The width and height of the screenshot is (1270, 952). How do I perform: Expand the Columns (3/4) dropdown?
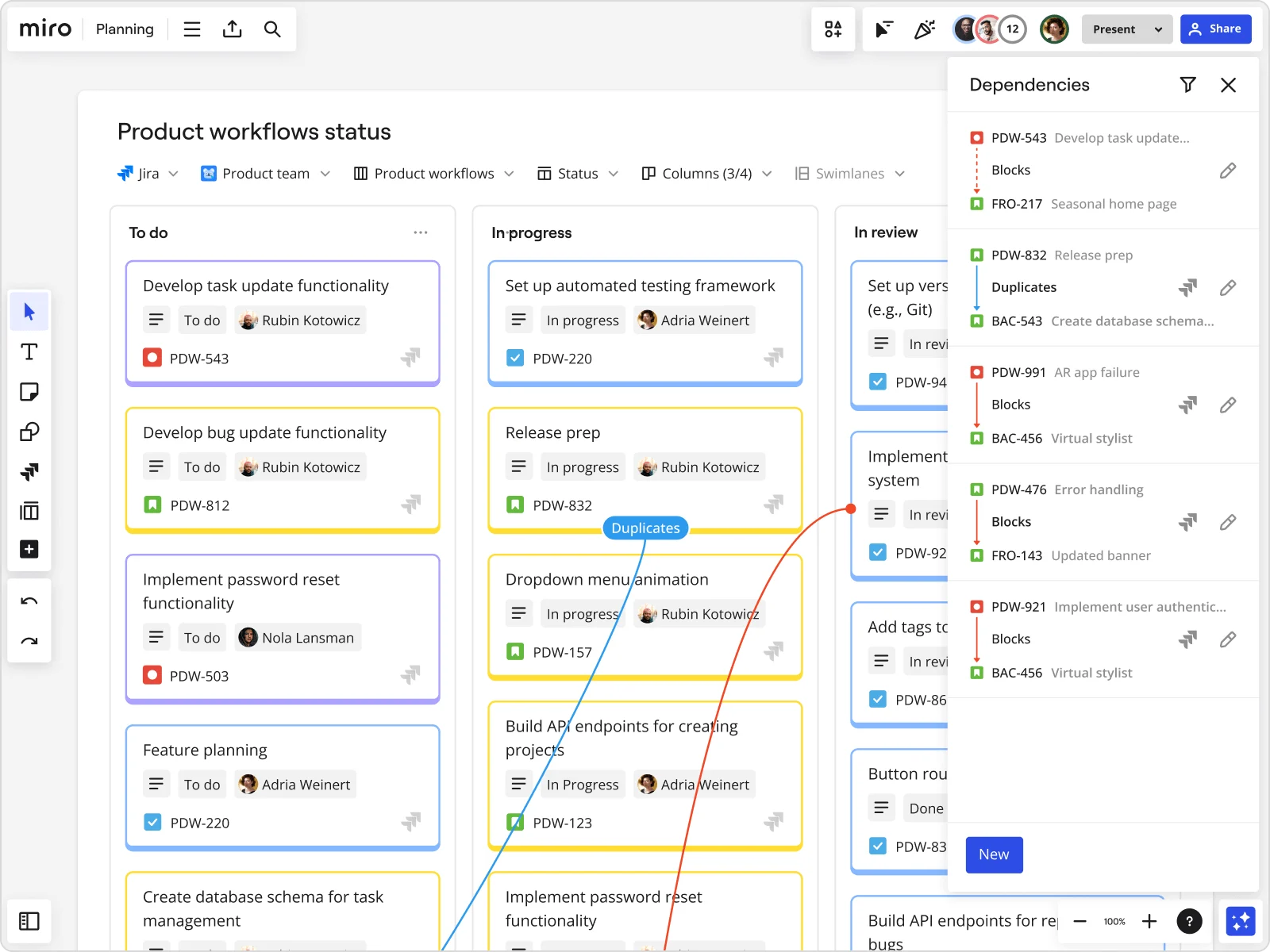click(x=706, y=173)
